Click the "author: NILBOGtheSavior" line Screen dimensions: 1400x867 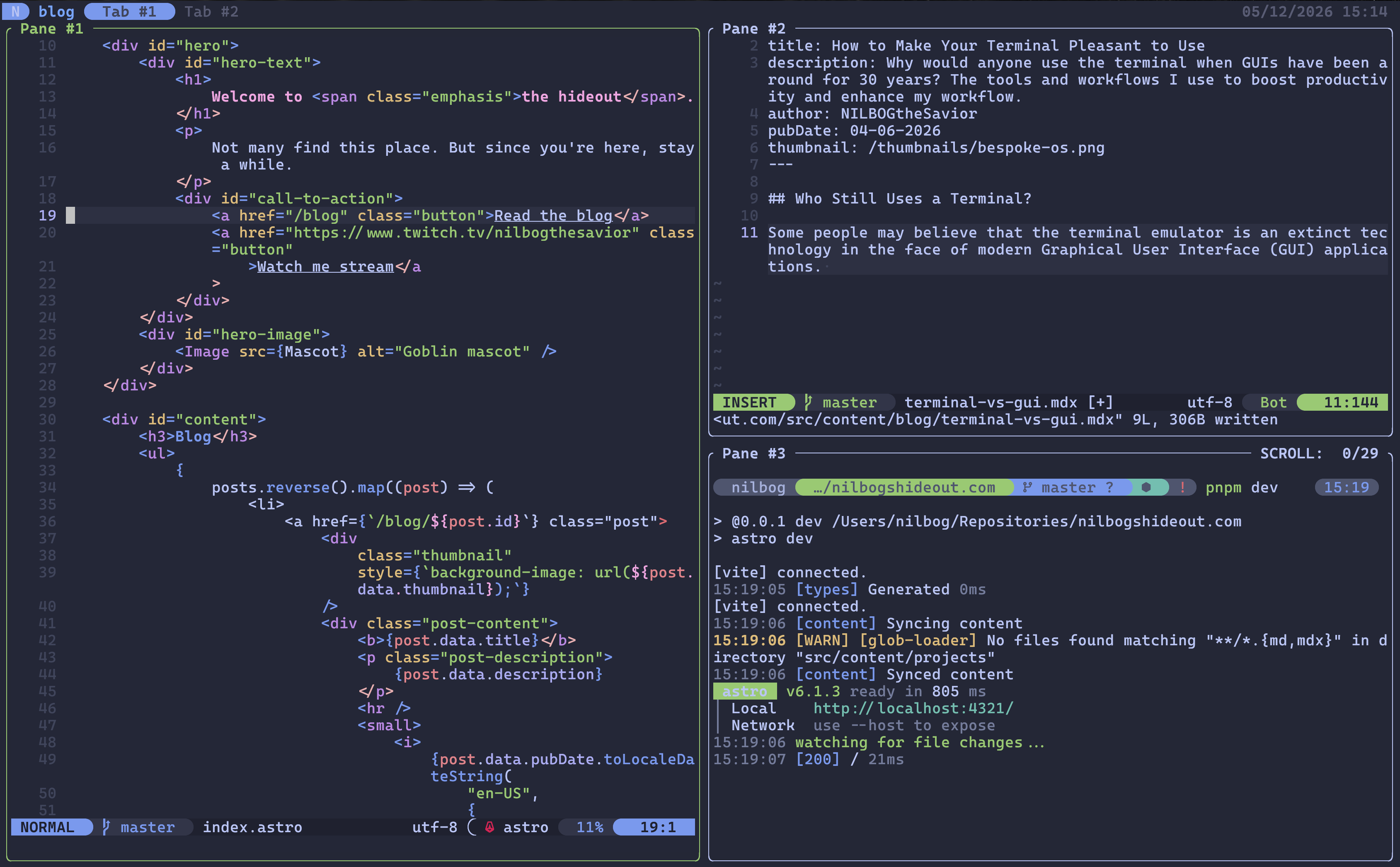pyautogui.click(x=872, y=114)
